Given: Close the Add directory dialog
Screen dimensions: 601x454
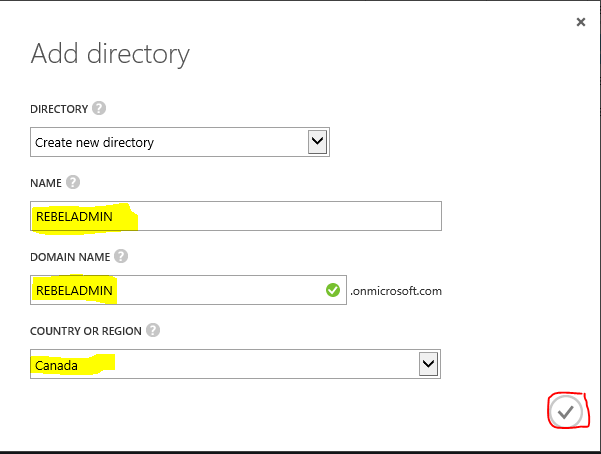Looking at the screenshot, I should tap(581, 22).
